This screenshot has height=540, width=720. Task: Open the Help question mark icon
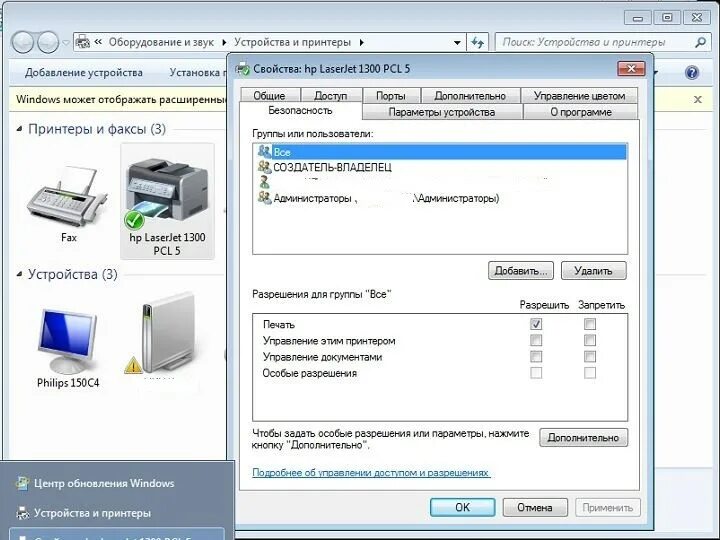point(692,73)
